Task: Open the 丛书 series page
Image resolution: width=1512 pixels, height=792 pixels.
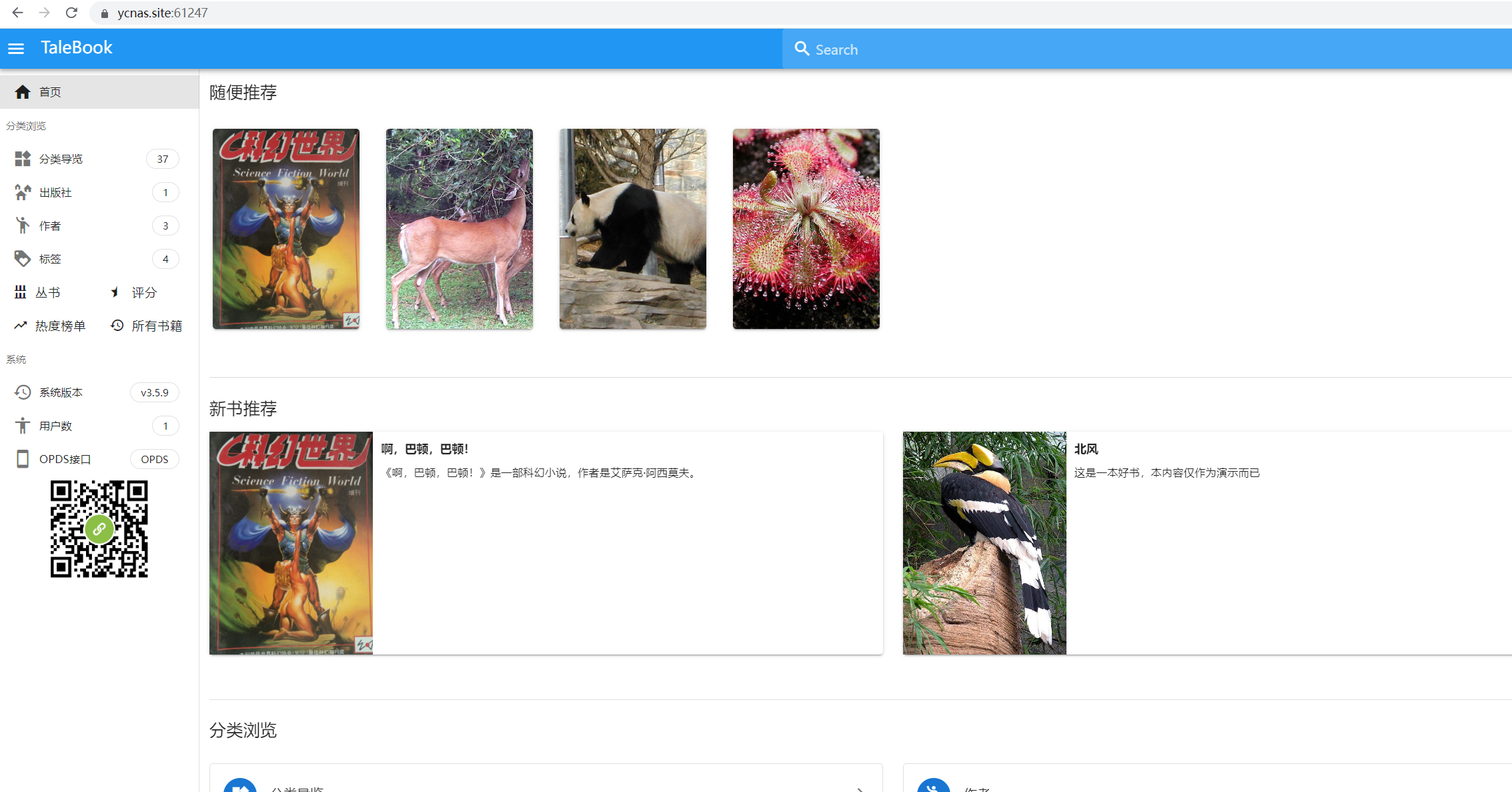Action: (47, 292)
